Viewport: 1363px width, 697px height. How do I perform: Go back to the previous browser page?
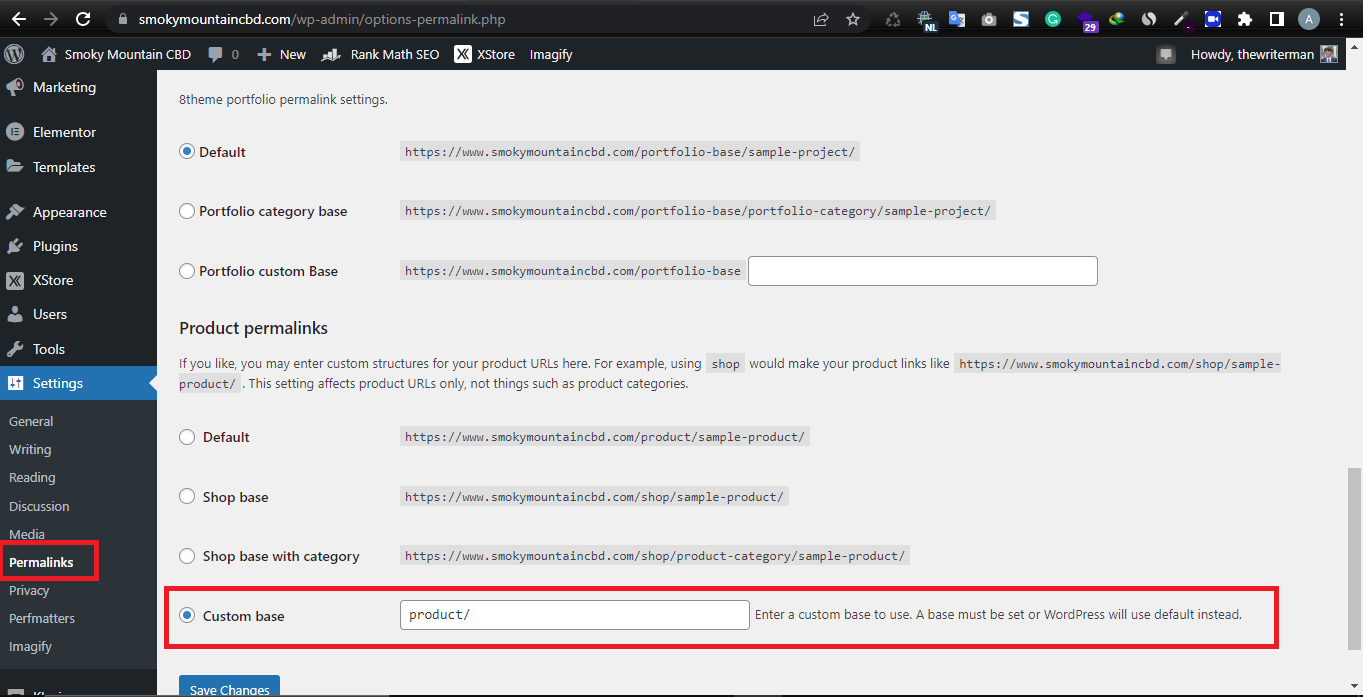[x=19, y=19]
